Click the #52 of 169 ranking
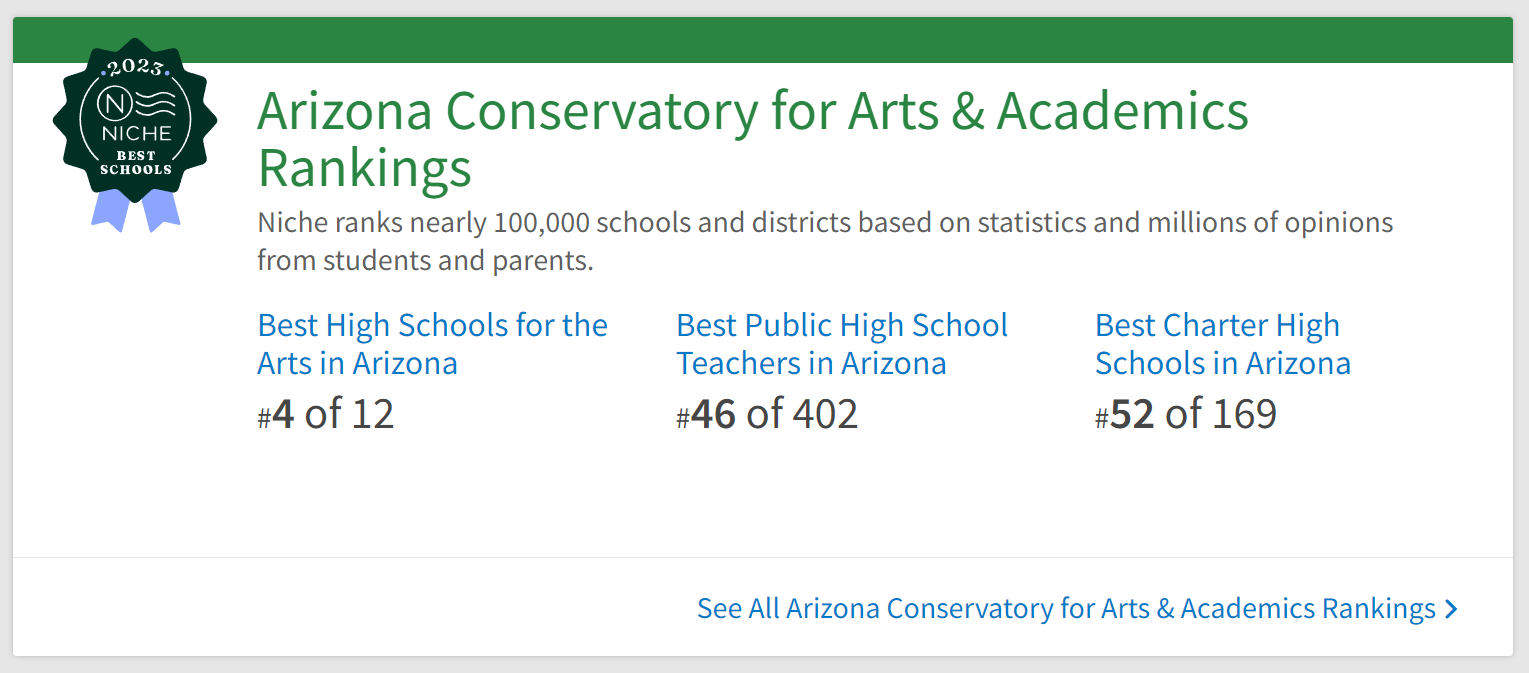Screen dimensions: 1529x673 (1186, 414)
